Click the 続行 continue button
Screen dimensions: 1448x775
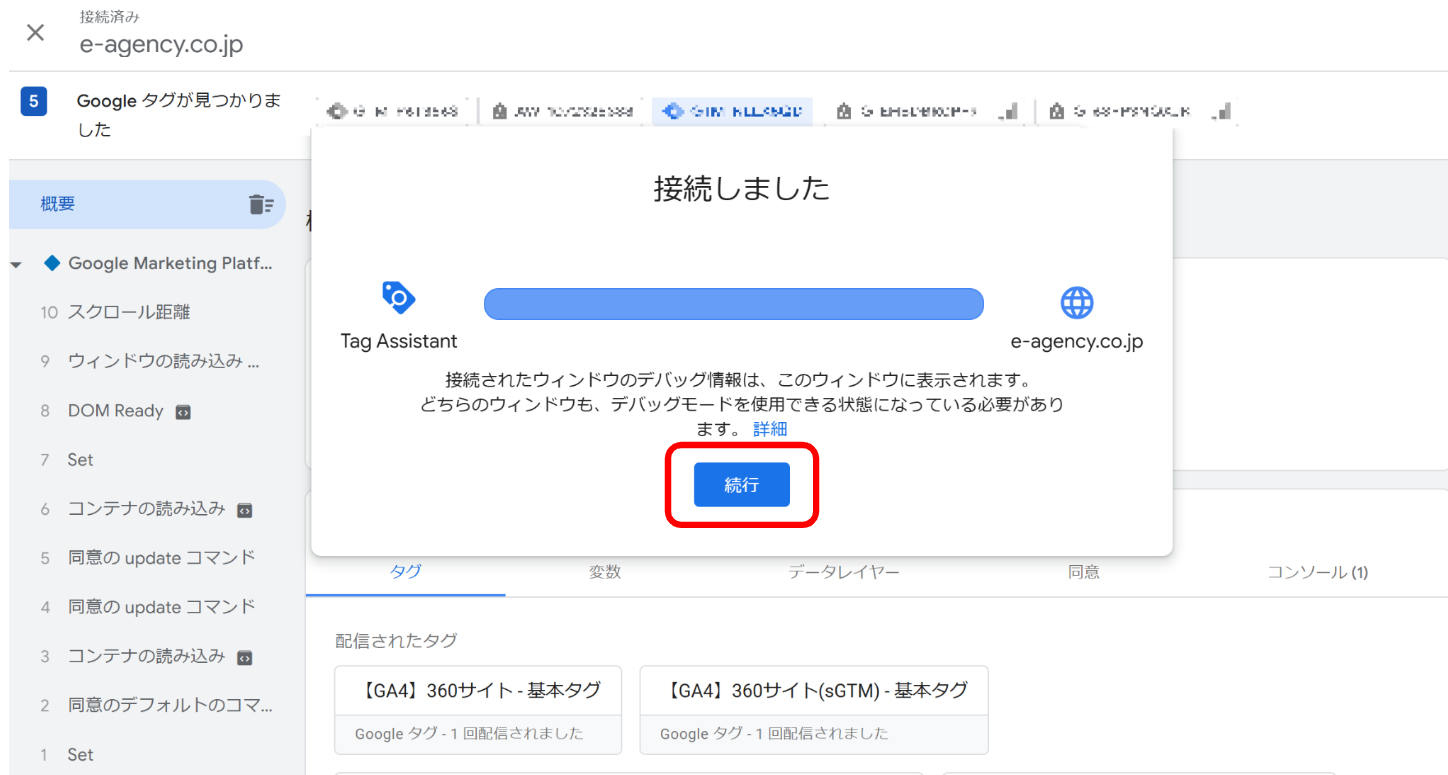click(x=742, y=485)
